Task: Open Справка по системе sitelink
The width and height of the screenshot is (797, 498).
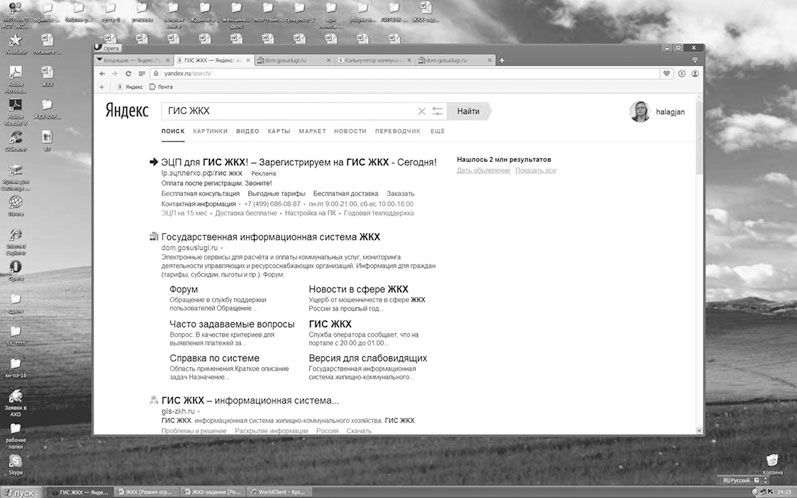Action: pos(214,358)
